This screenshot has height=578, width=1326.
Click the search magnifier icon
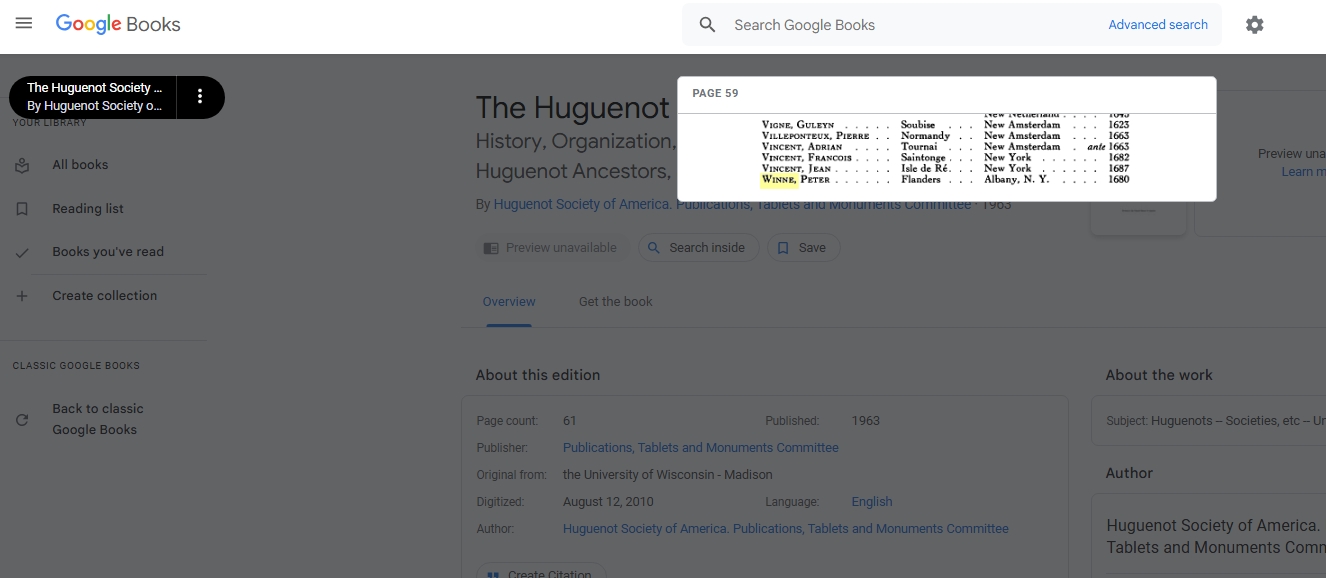click(x=707, y=25)
